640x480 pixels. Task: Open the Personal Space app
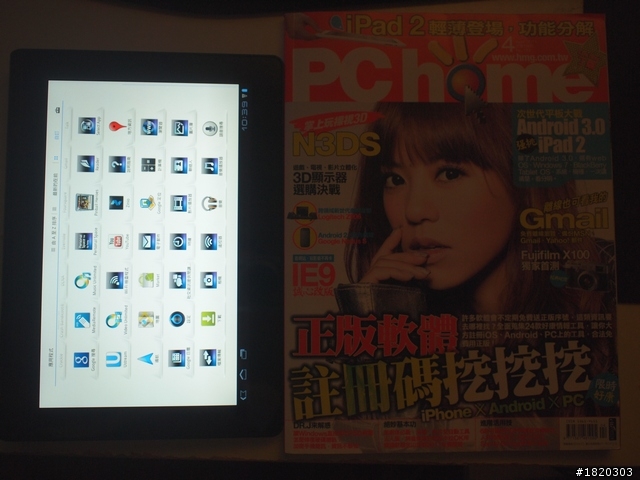pos(84,241)
